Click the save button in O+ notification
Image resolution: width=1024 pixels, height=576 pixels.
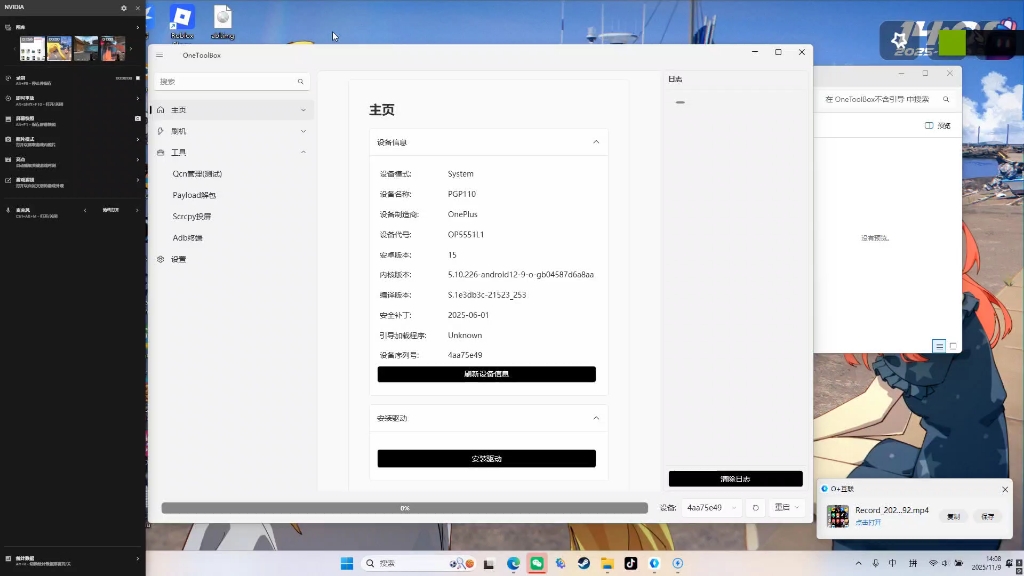pos(987,517)
